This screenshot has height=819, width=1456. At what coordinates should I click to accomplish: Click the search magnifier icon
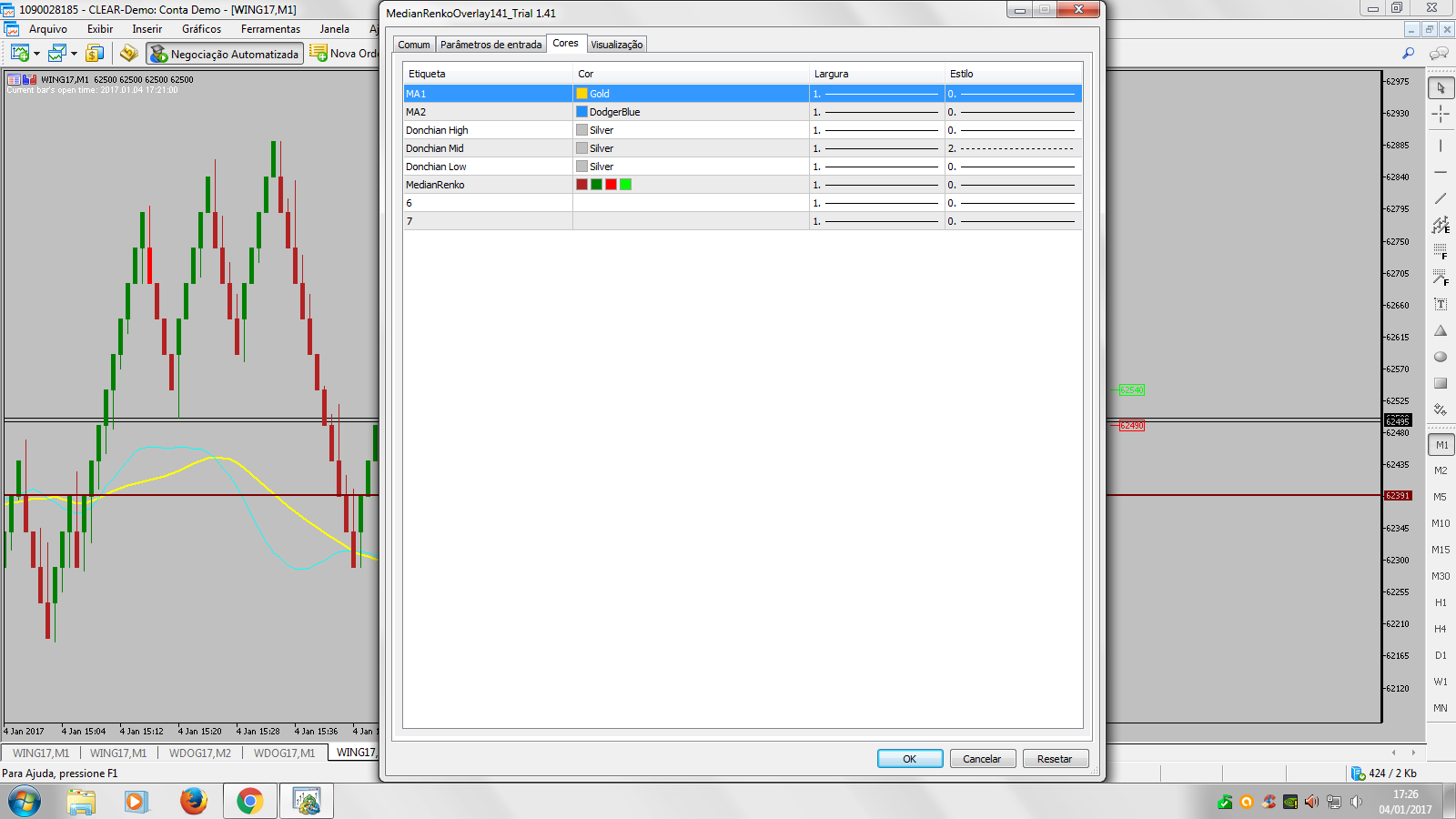tap(1409, 54)
